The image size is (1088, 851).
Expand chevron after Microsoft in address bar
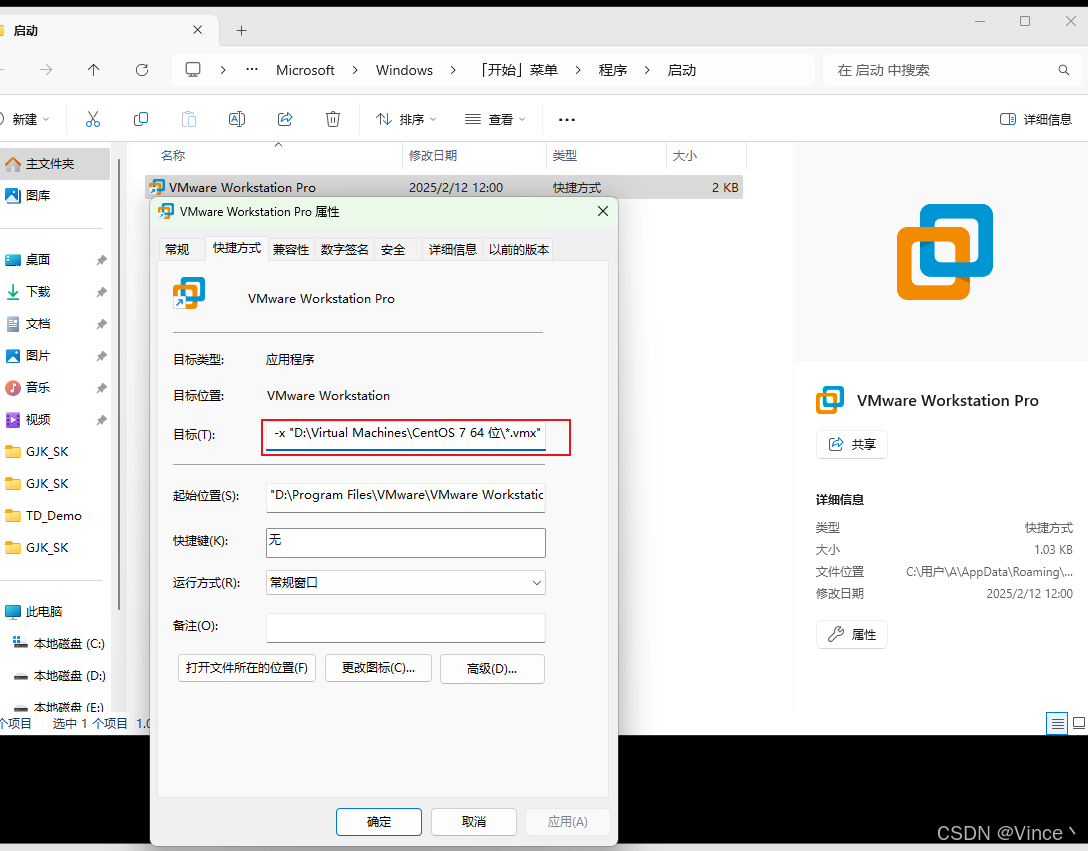pos(355,70)
